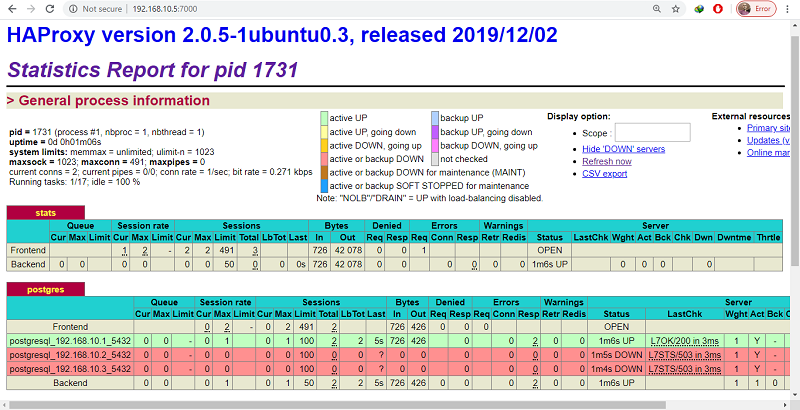Hide 'DOWN' servers link

(x=623, y=149)
